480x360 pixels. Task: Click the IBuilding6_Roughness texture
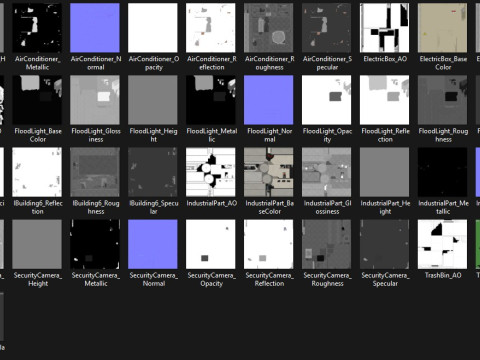tap(95, 172)
